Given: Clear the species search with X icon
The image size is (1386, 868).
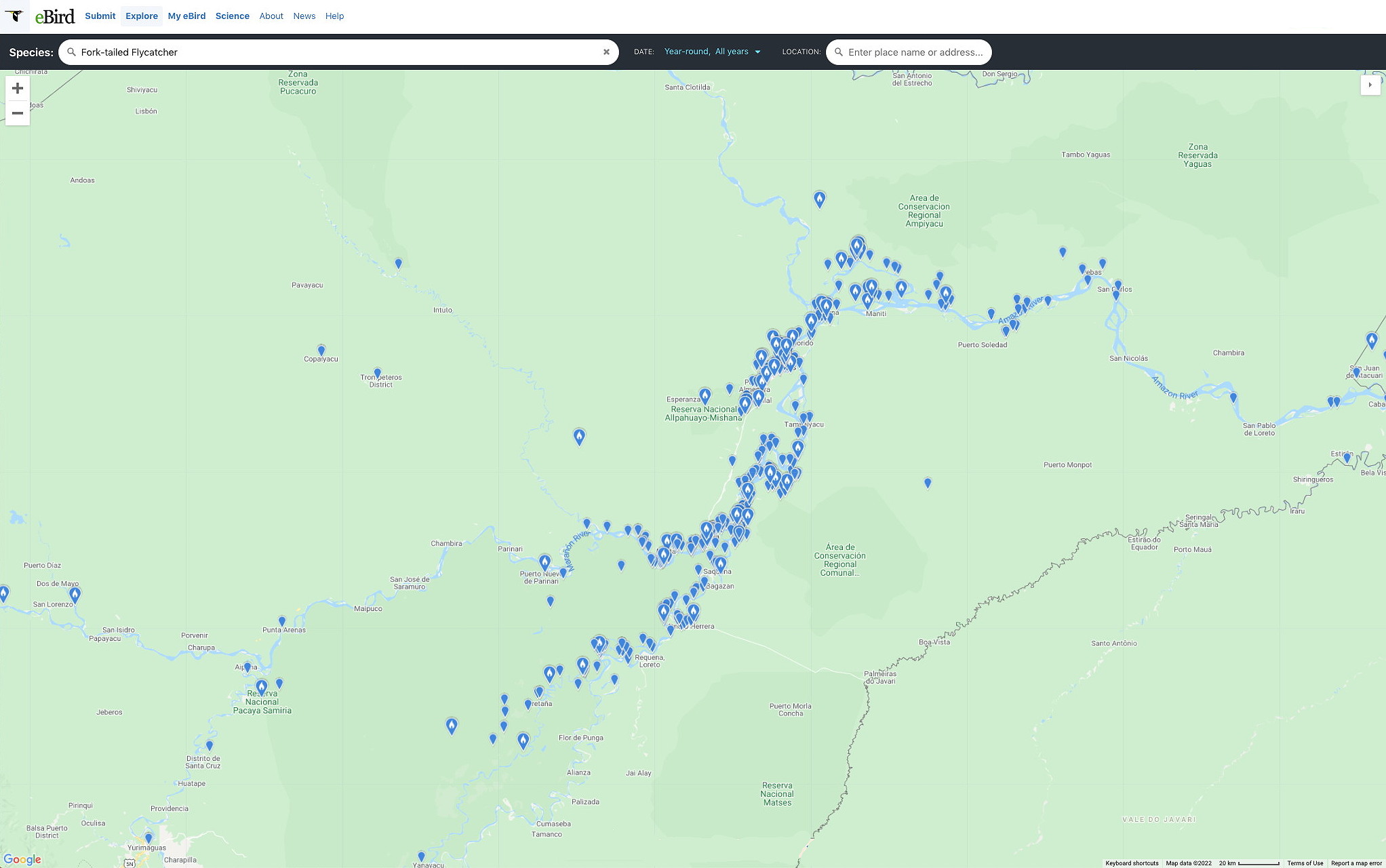Looking at the screenshot, I should coord(606,52).
